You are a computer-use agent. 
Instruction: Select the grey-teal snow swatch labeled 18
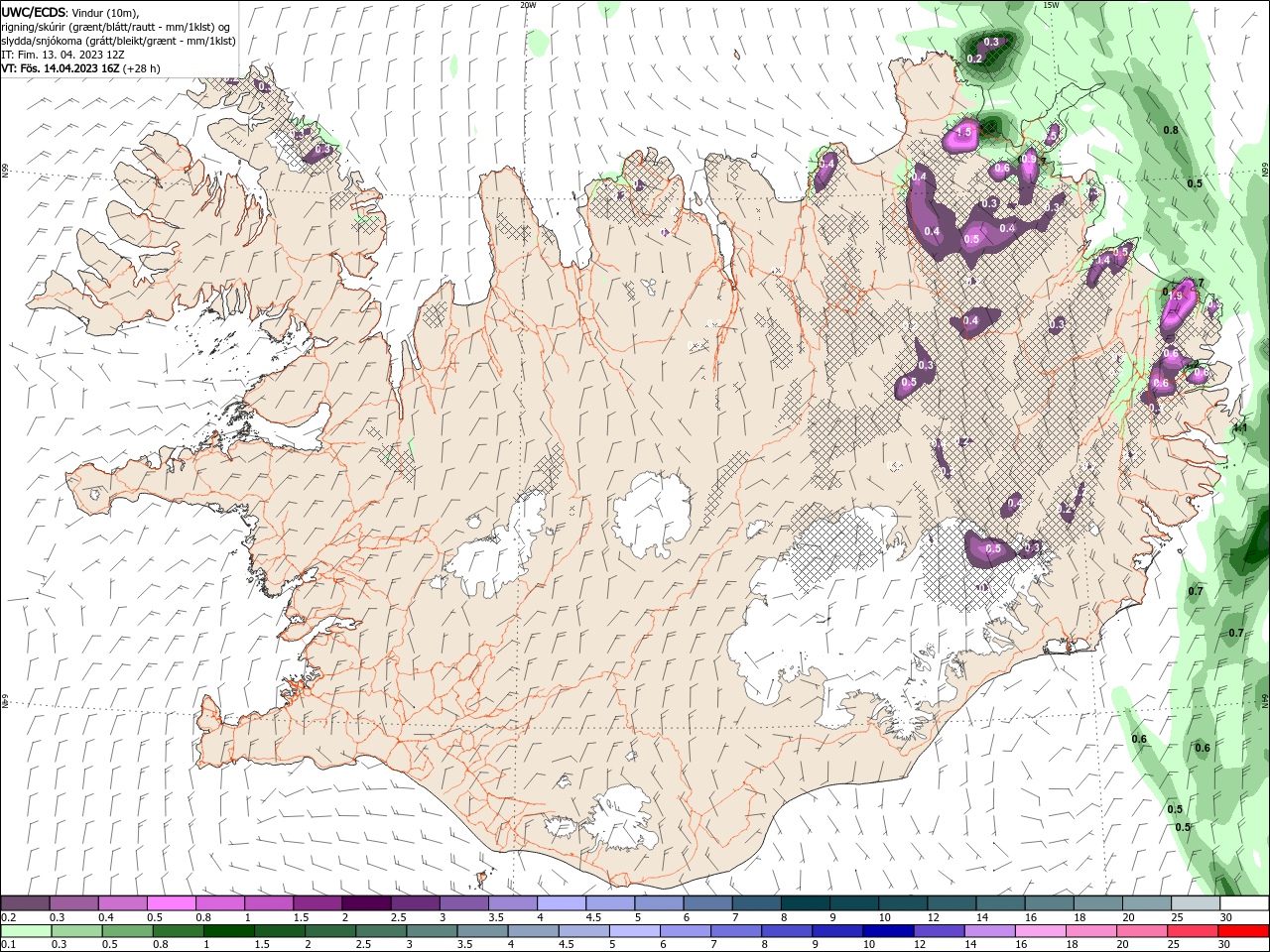pyautogui.click(x=1099, y=903)
